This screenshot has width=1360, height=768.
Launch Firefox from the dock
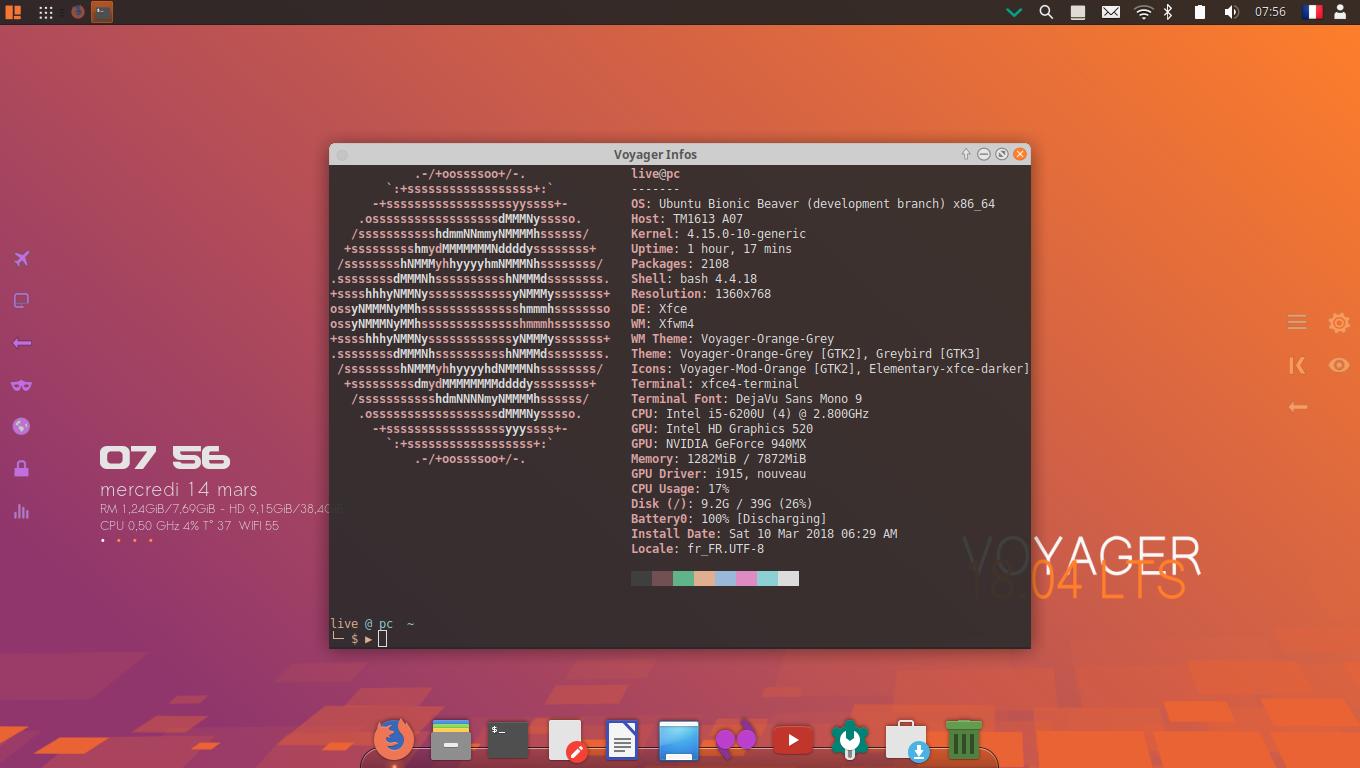394,740
